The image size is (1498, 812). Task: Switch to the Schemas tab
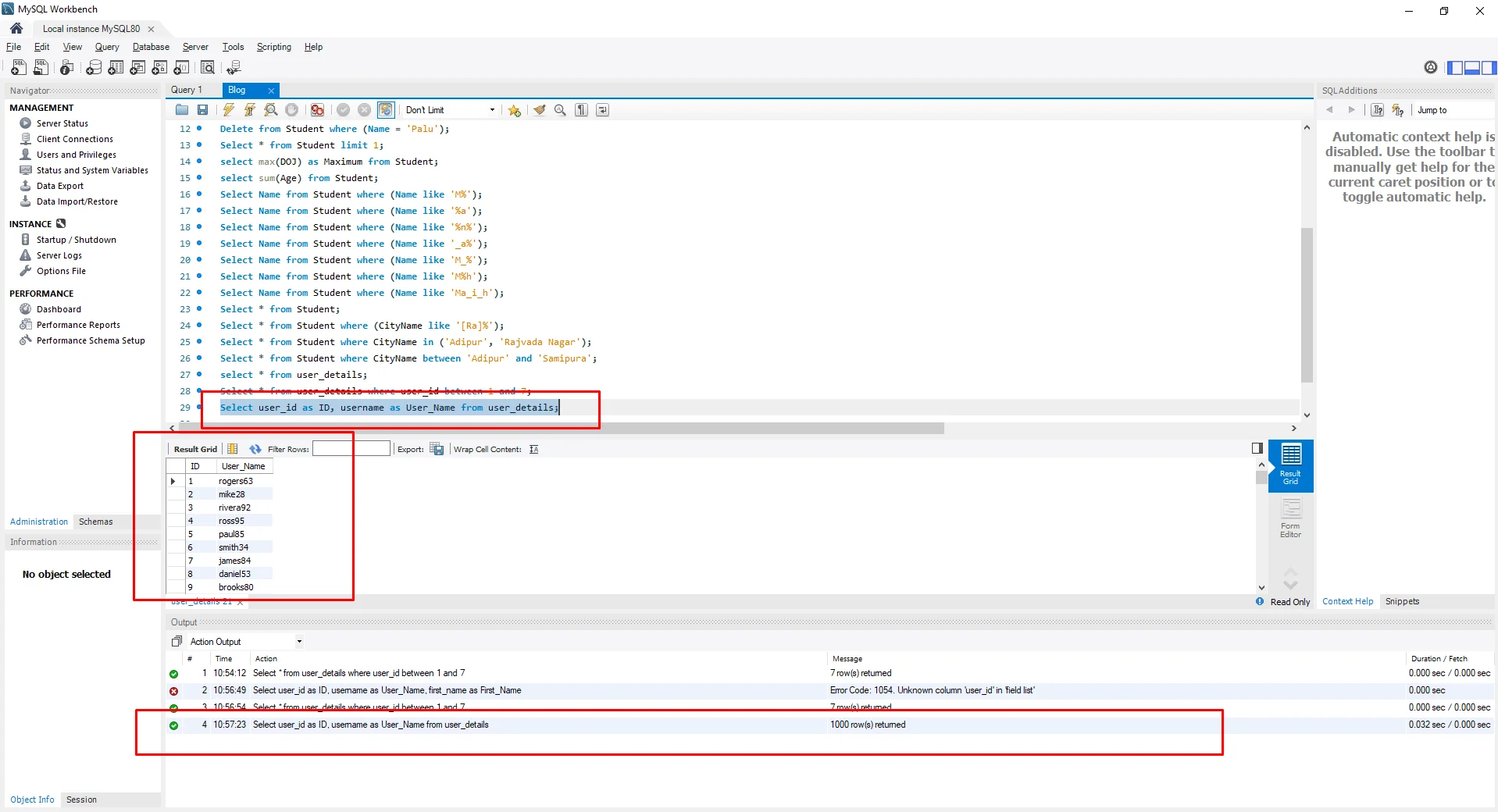point(95,522)
